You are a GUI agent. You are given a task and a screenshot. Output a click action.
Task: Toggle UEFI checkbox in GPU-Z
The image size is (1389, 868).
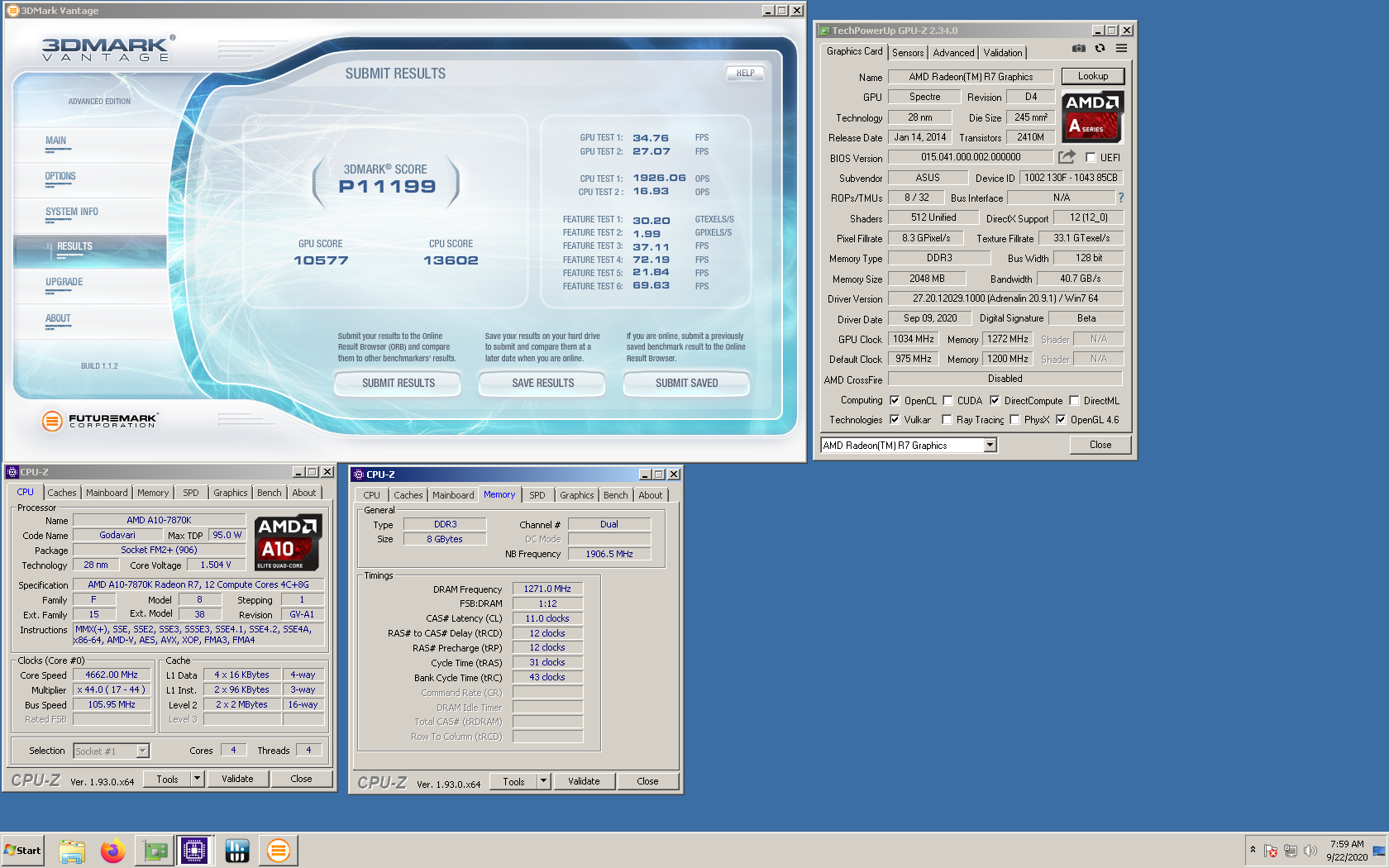1091,157
